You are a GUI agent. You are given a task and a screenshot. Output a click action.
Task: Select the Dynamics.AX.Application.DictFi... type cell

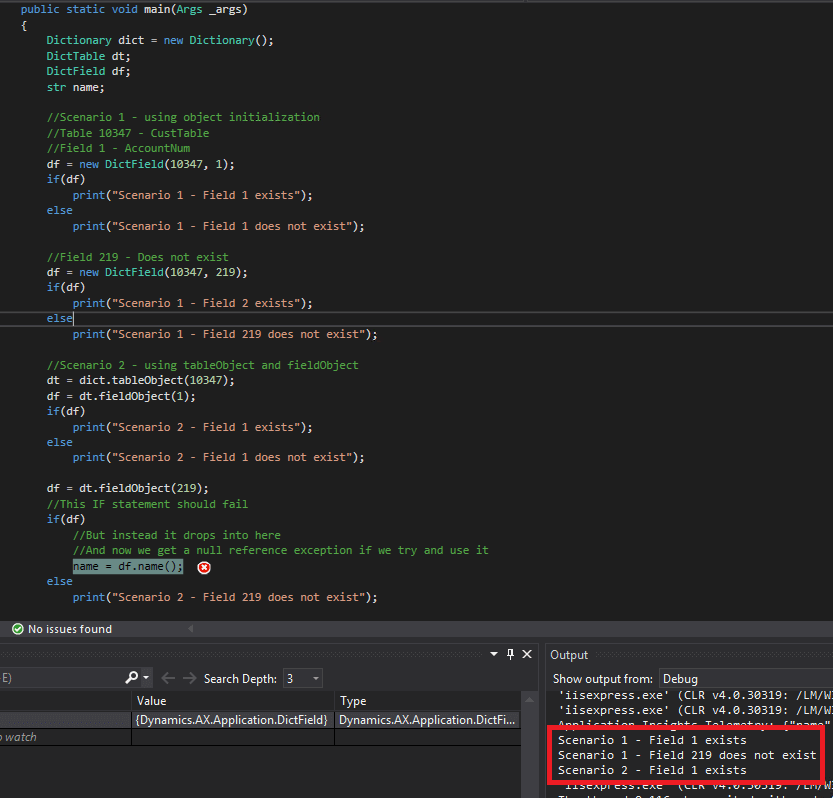[x=428, y=720]
